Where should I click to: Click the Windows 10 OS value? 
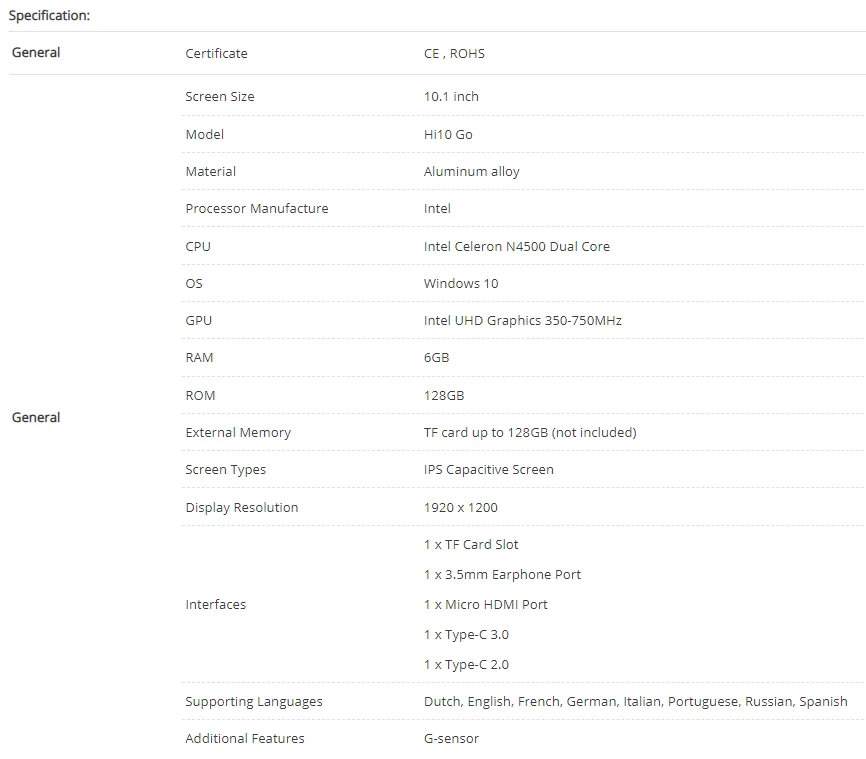click(460, 283)
